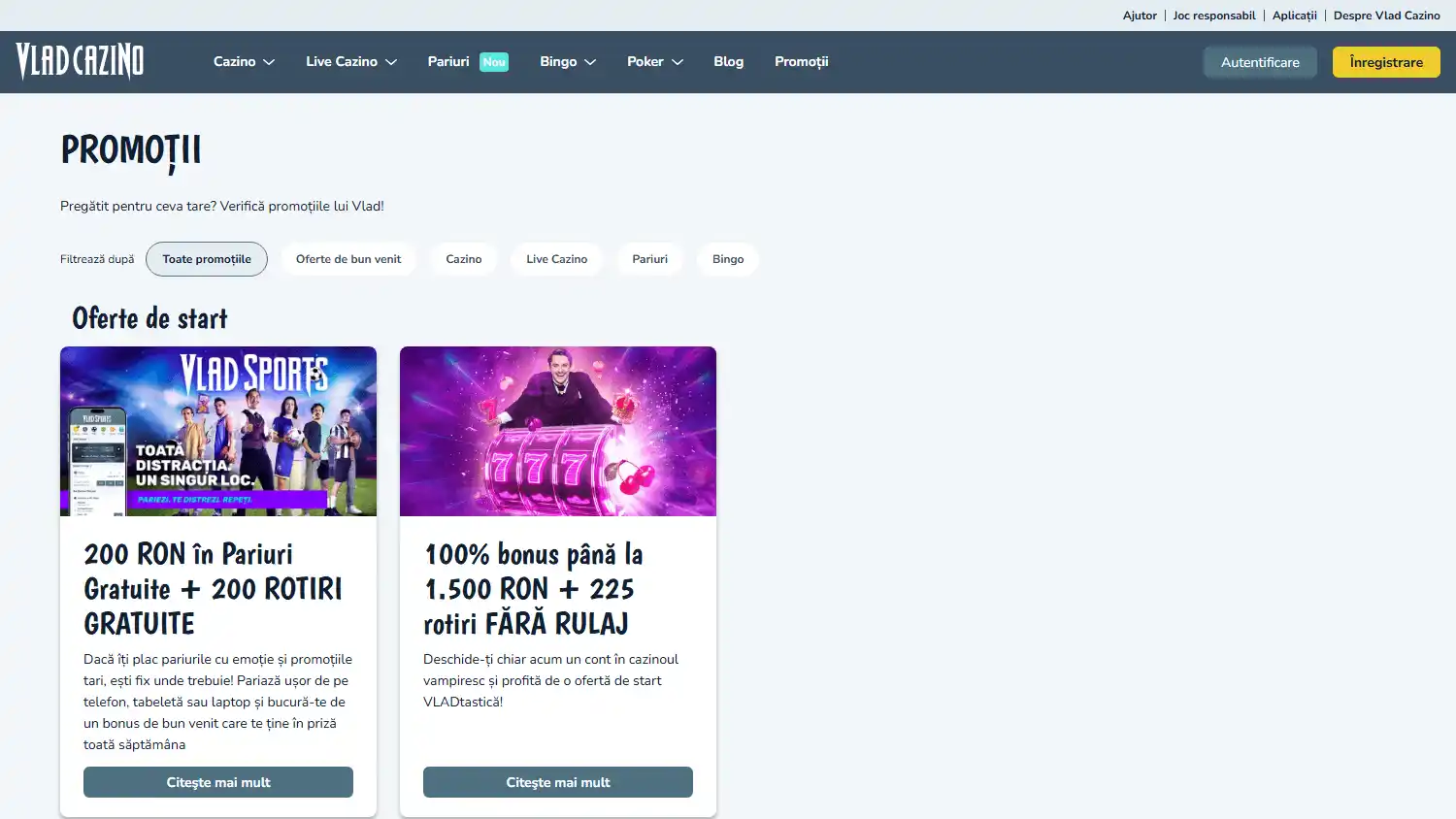Image resolution: width=1456 pixels, height=819 pixels.
Task: Click the yellow Înregistrare button
Action: point(1386,62)
